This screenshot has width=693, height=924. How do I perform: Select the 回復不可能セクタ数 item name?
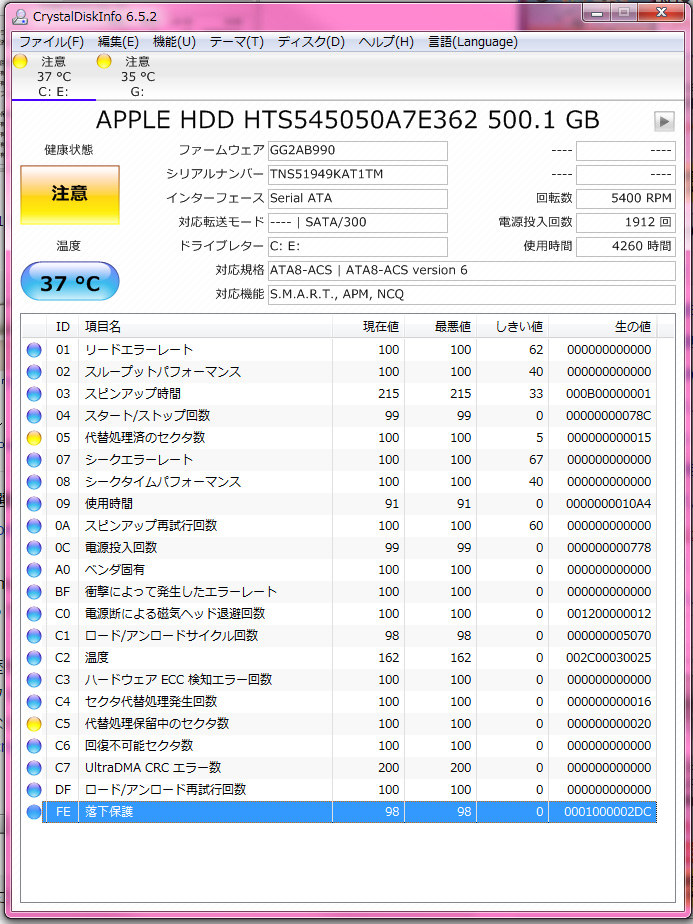point(139,746)
